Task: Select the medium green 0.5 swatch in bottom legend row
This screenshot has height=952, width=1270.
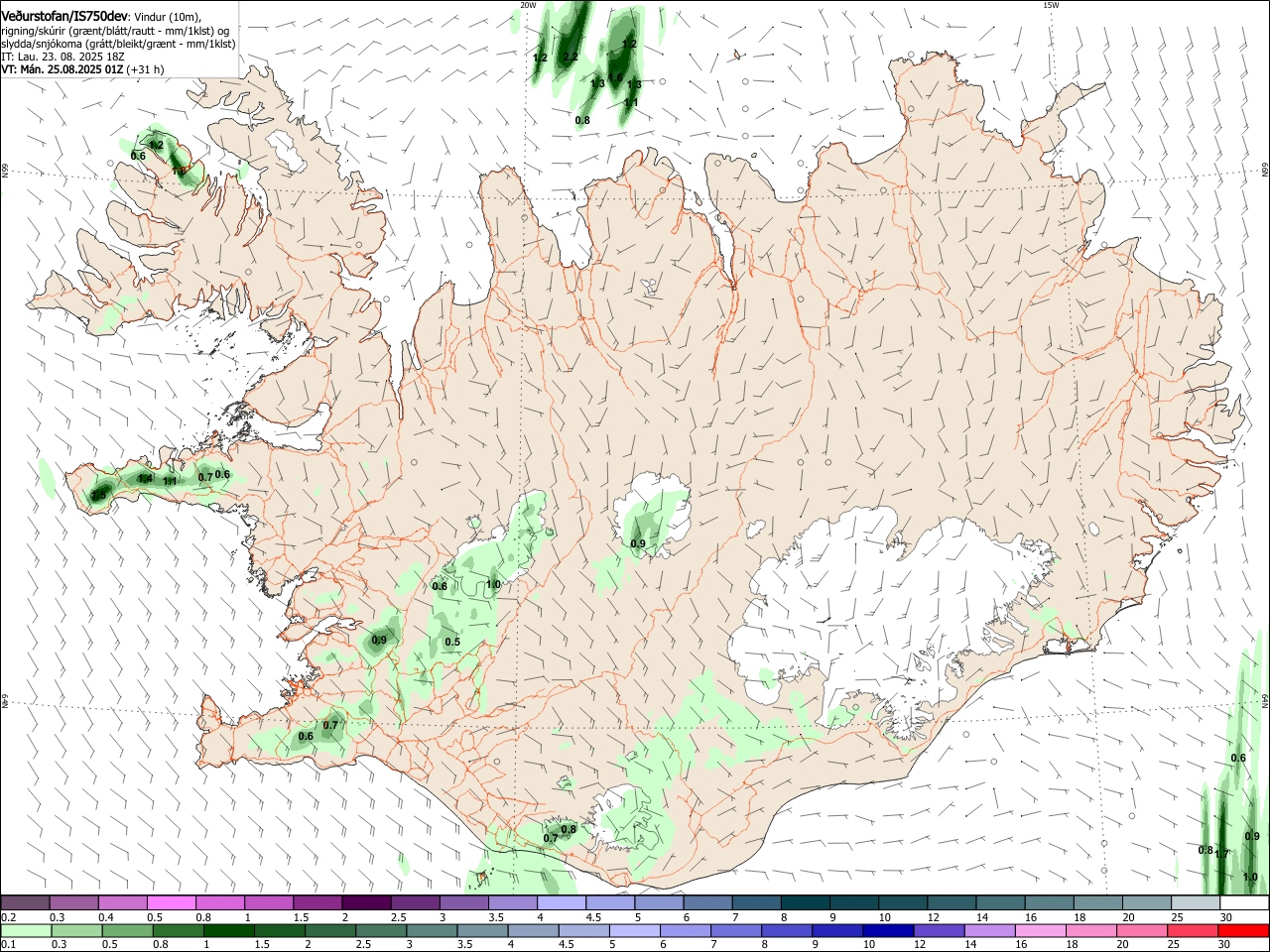Action: [127, 931]
